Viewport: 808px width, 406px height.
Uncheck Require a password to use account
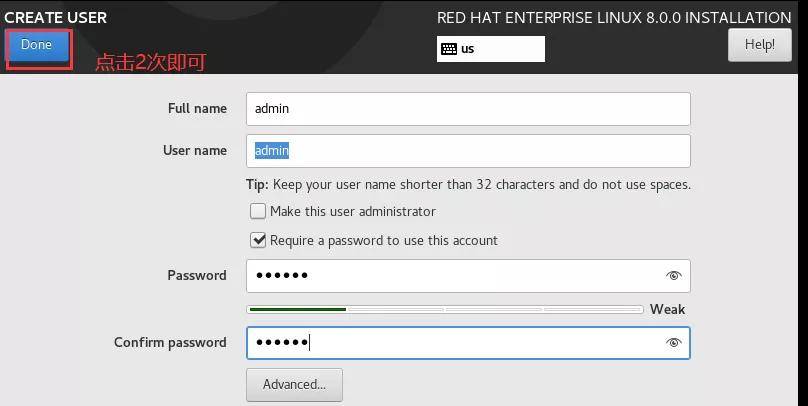(258, 240)
